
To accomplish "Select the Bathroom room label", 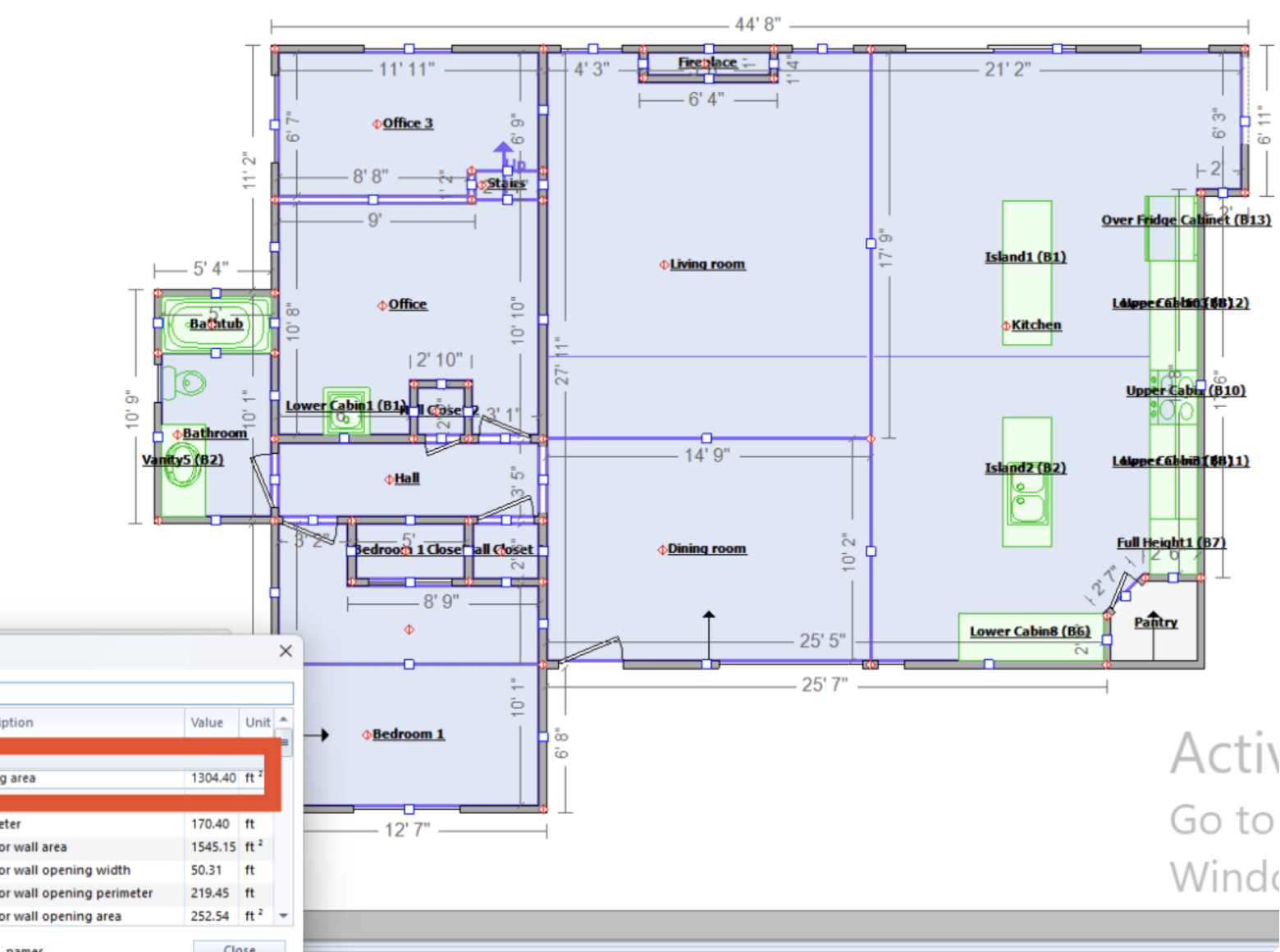I will (215, 433).
